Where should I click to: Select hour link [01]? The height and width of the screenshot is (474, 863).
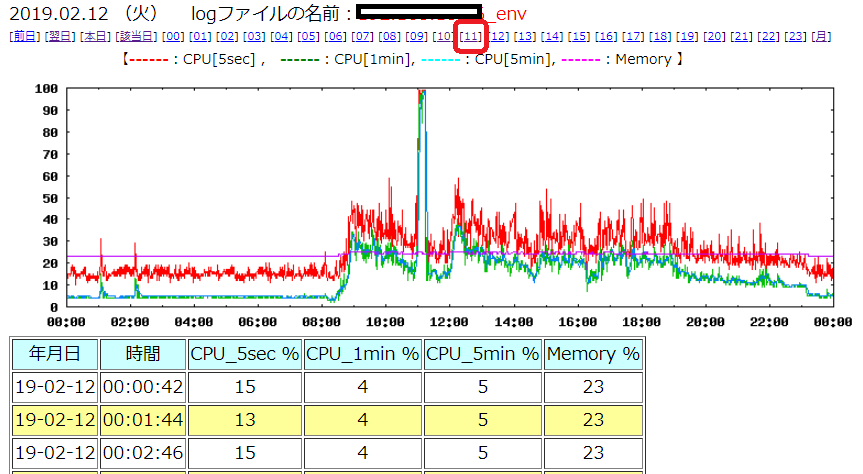(200, 36)
